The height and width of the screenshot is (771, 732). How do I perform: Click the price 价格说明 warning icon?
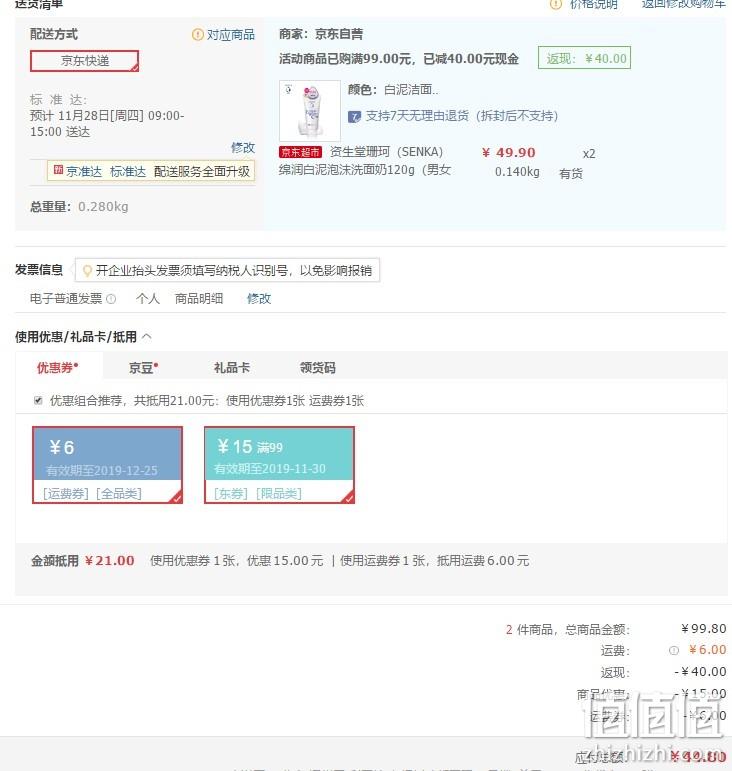coord(556,4)
